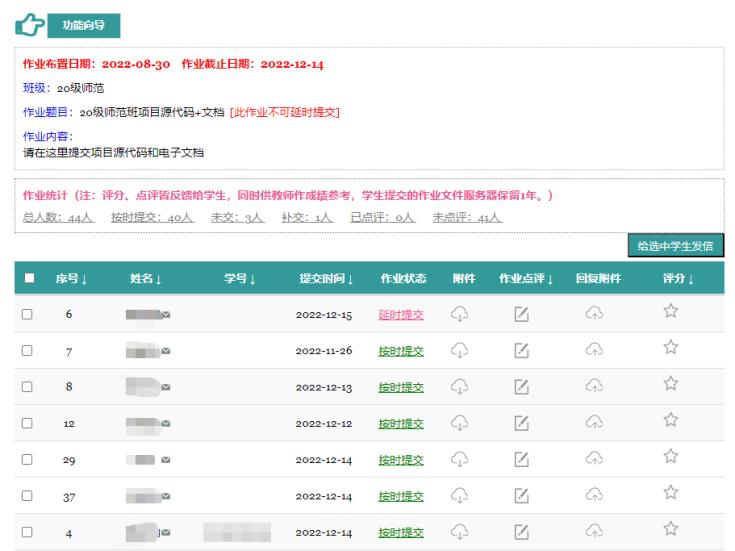735x551 pixels.
Task: Open the 延时提交 status link in row 6
Action: pos(400,314)
